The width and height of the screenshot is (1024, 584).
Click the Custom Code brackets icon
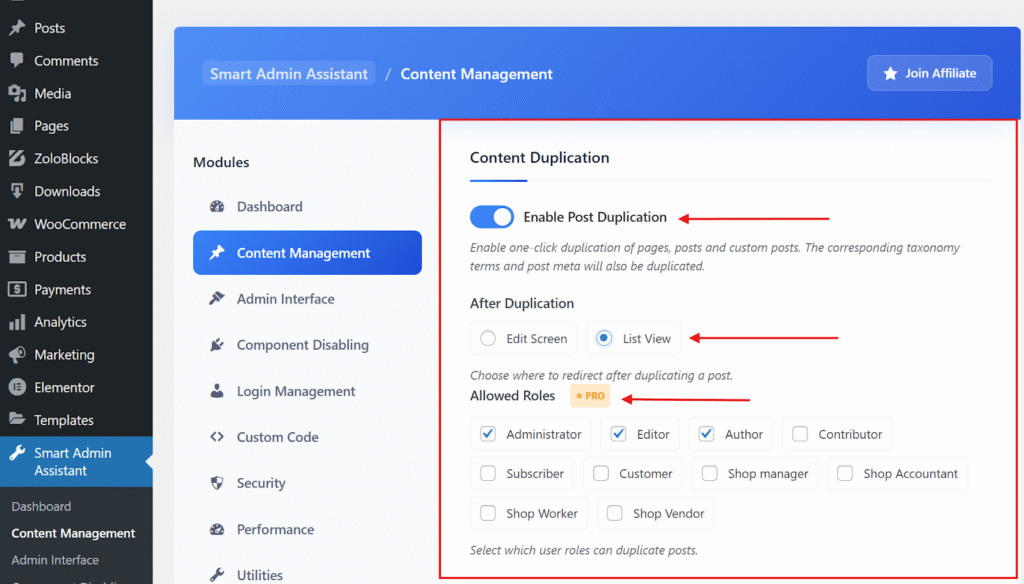point(217,436)
